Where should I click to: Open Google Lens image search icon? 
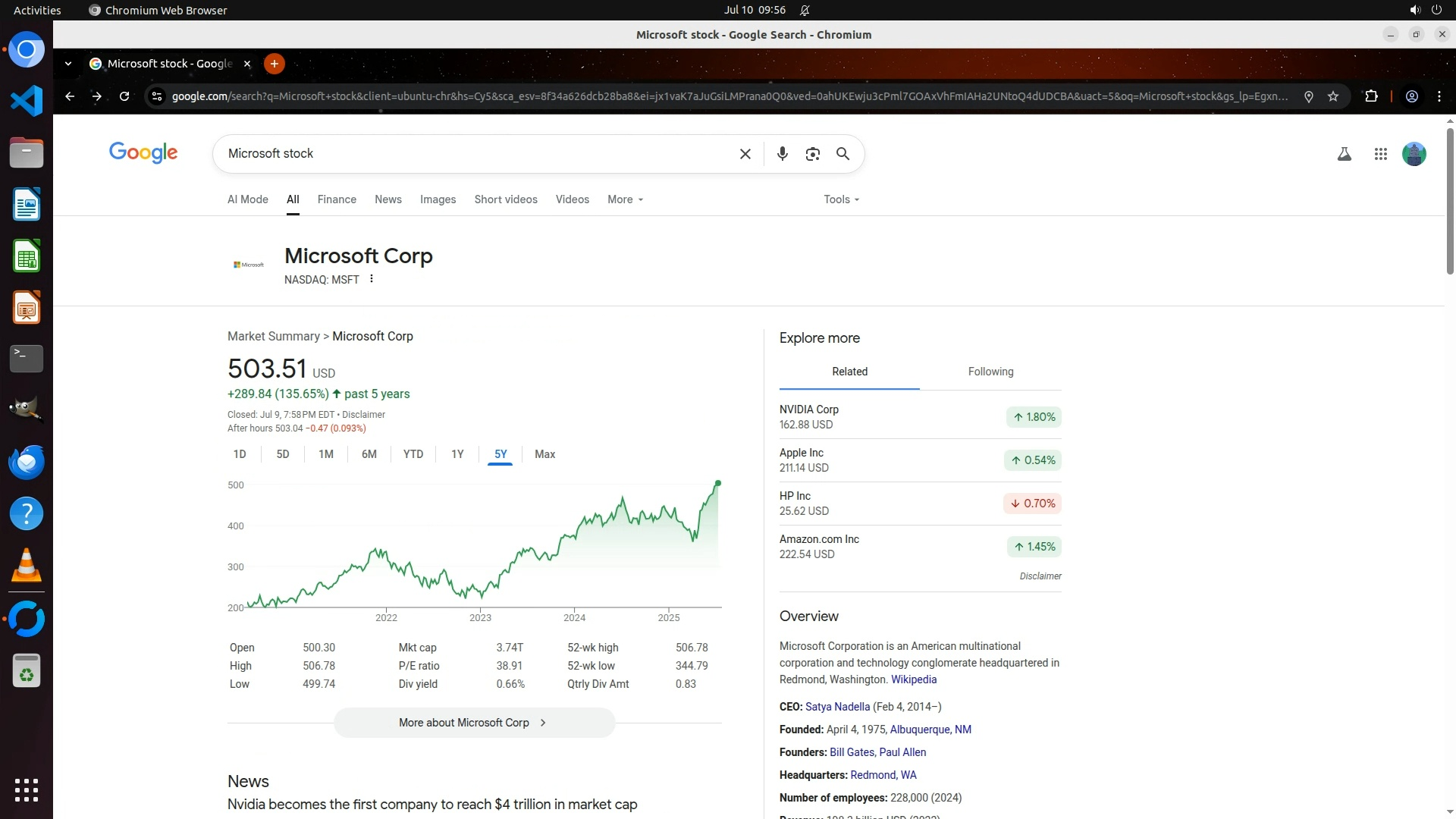coord(812,154)
